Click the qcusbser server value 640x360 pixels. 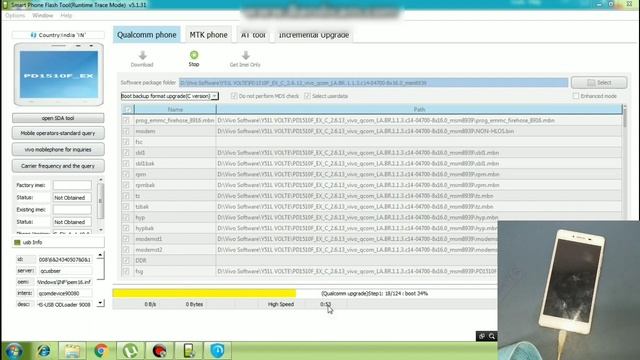(64, 271)
